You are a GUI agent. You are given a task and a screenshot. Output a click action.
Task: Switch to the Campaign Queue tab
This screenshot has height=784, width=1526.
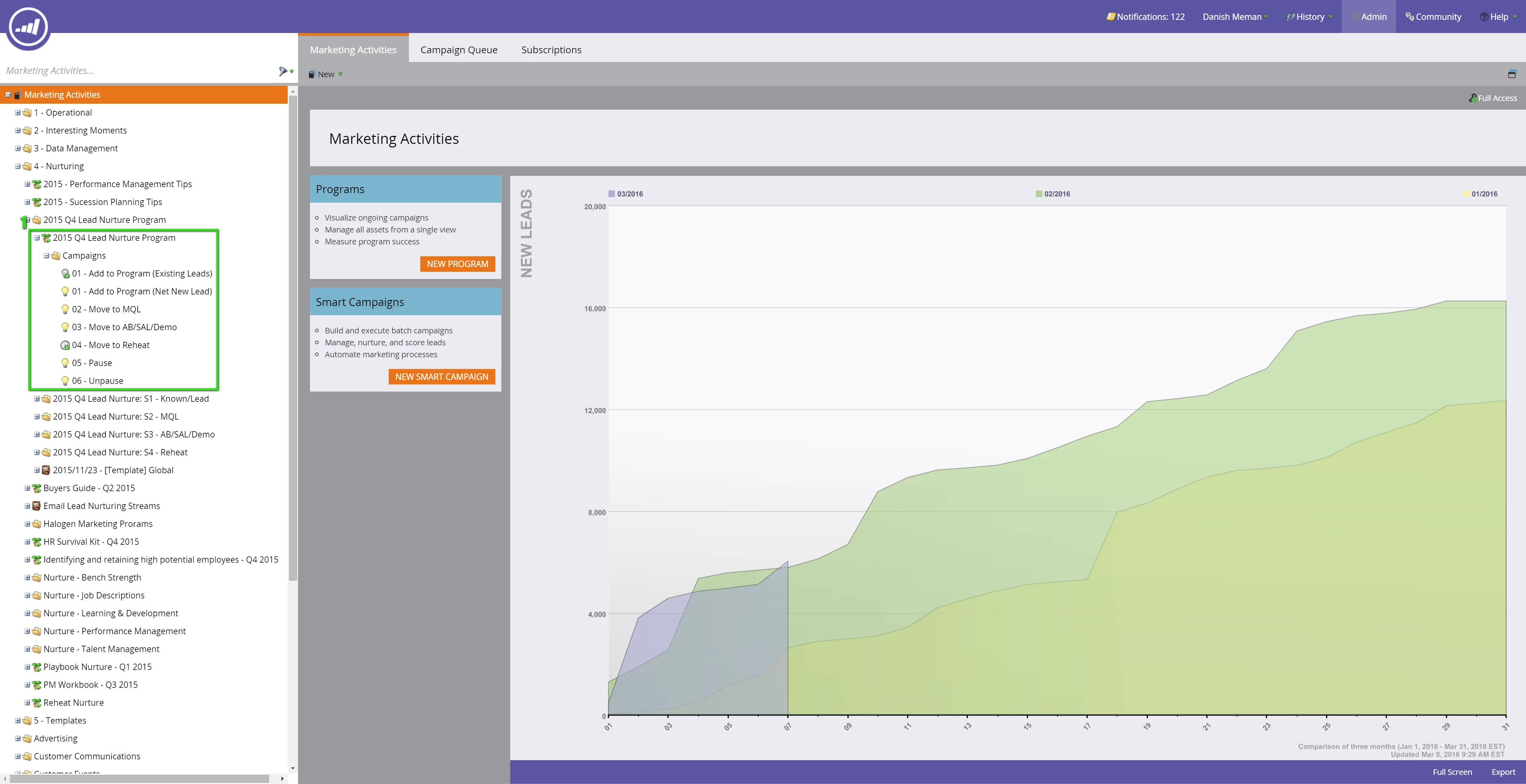click(459, 50)
